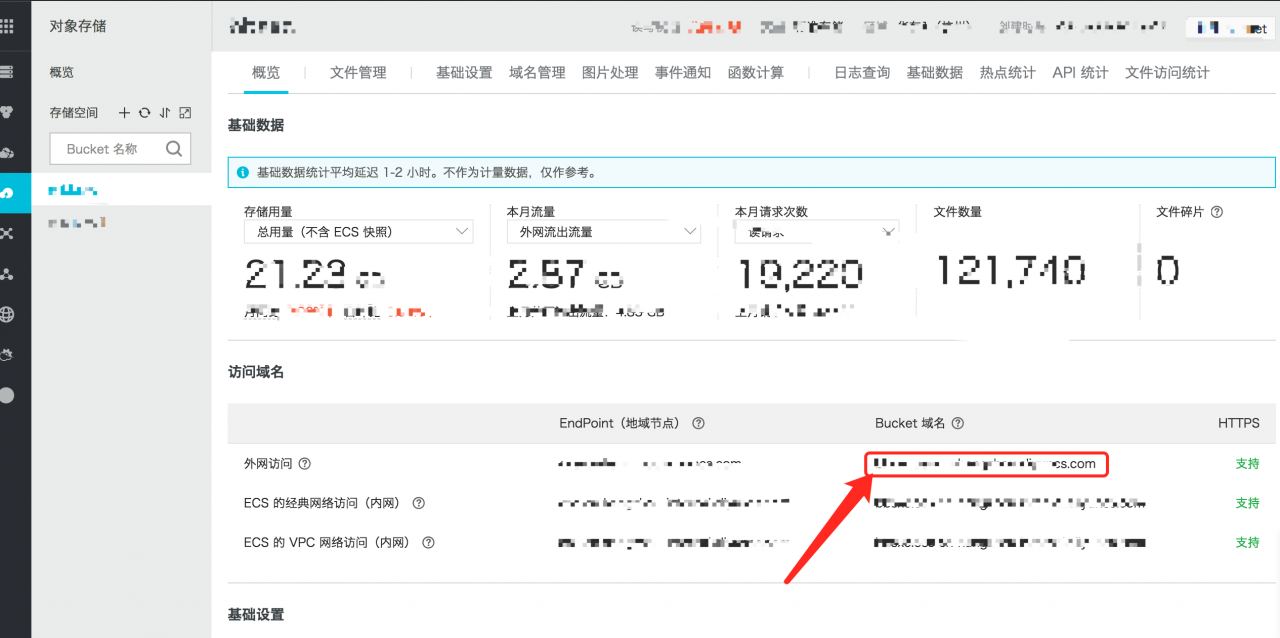Click the Bucket 名称 search input

[x=105, y=149]
